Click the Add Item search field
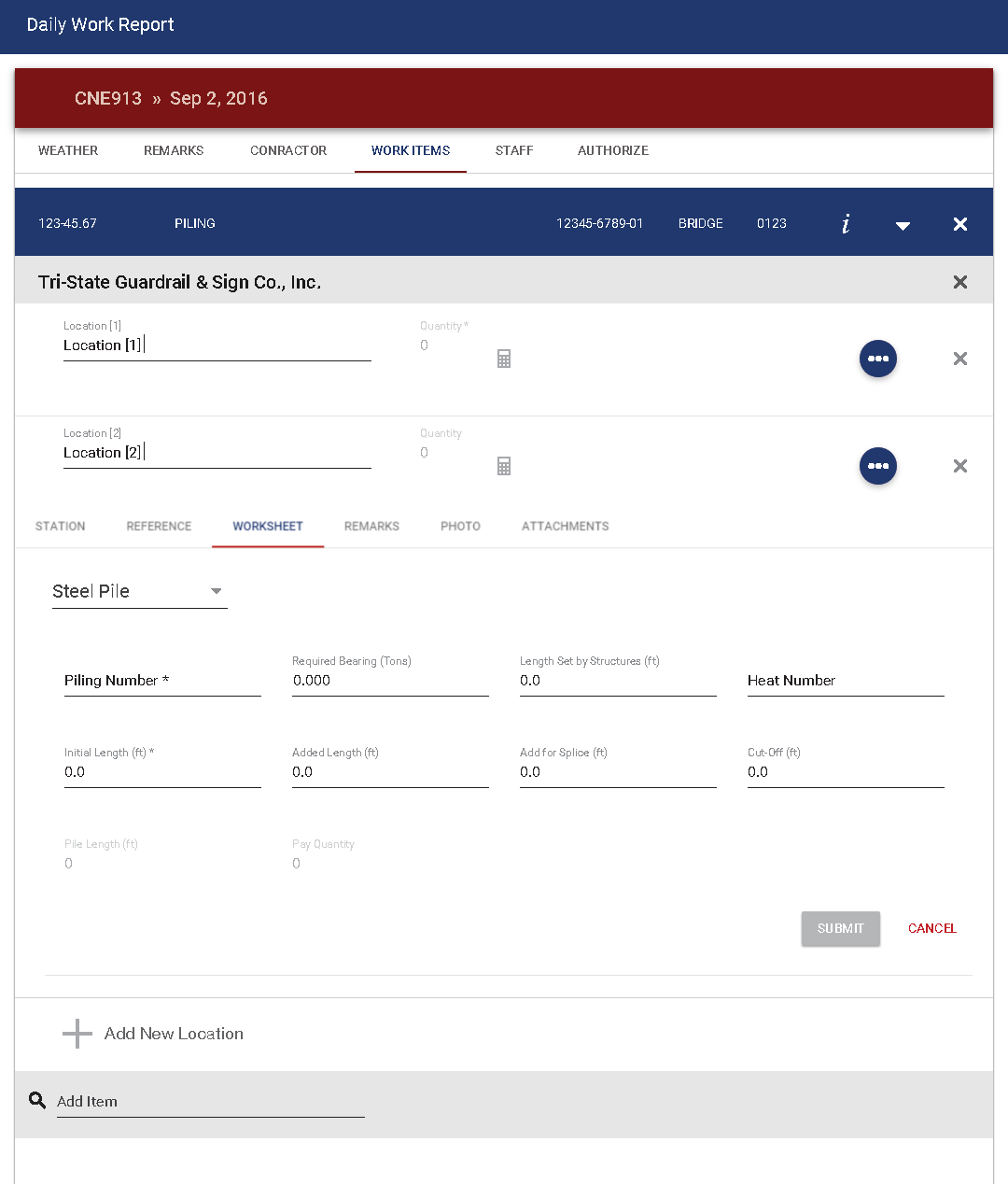Viewport: 1008px width, 1184px height. (211, 1102)
